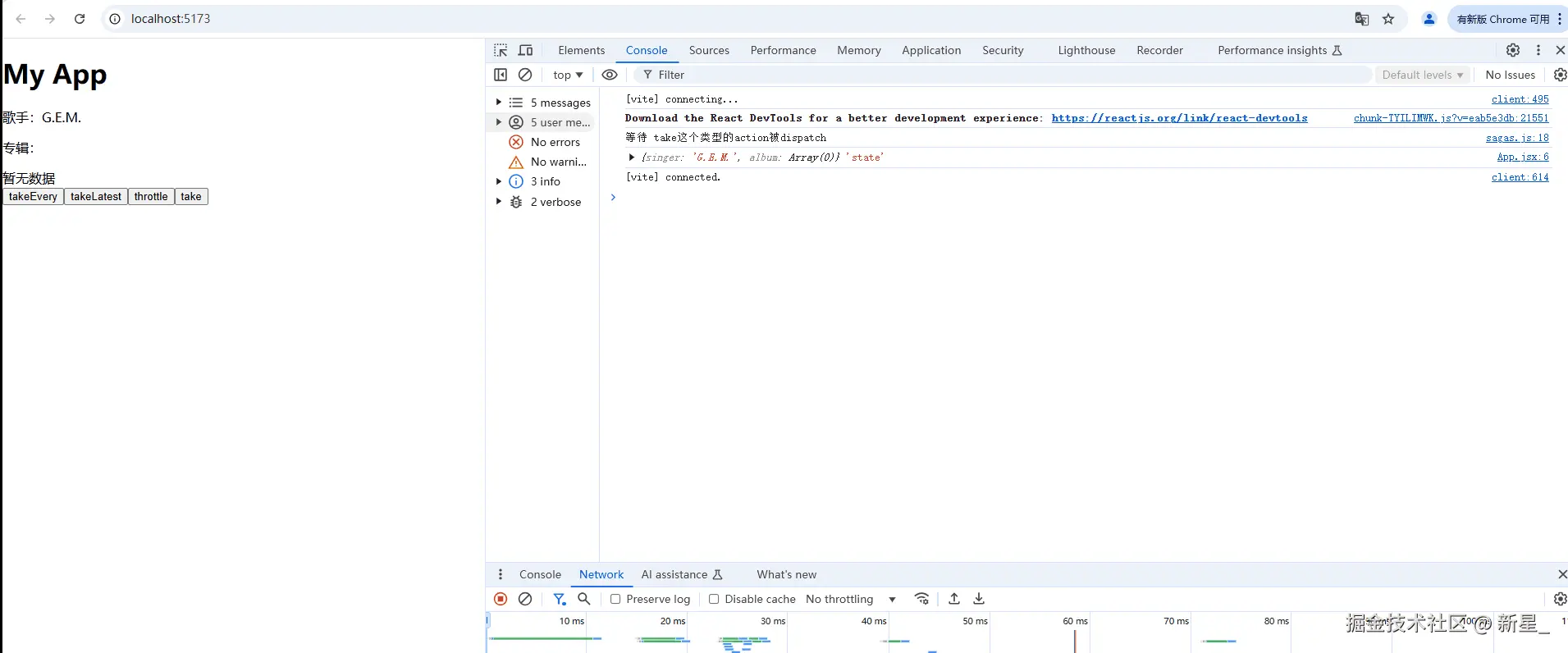Image resolution: width=1568 pixels, height=653 pixels.
Task: Close the bottom drawer panel
Action: [x=1562, y=574]
